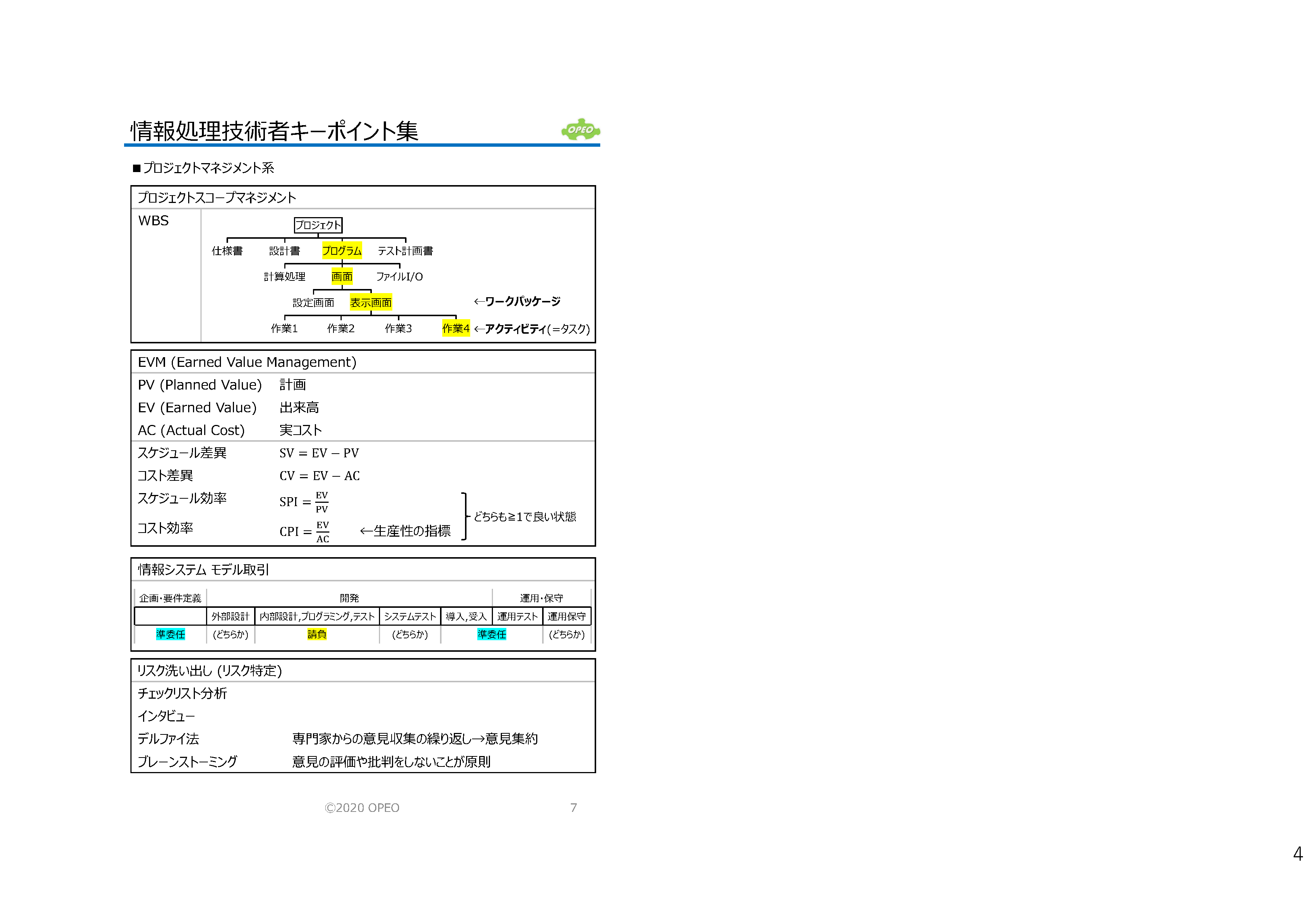Viewport: 1316px width, 924px height.
Task: Click the インタビュー row
Action: click(363, 716)
